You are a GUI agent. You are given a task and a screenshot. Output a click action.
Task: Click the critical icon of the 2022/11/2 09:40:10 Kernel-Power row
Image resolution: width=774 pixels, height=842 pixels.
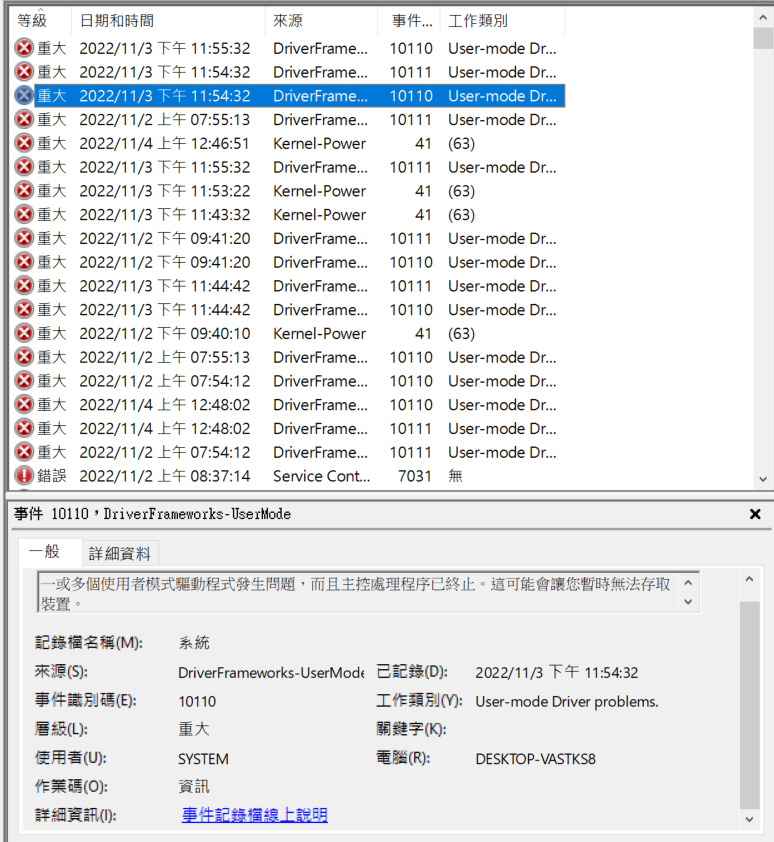tap(24, 333)
